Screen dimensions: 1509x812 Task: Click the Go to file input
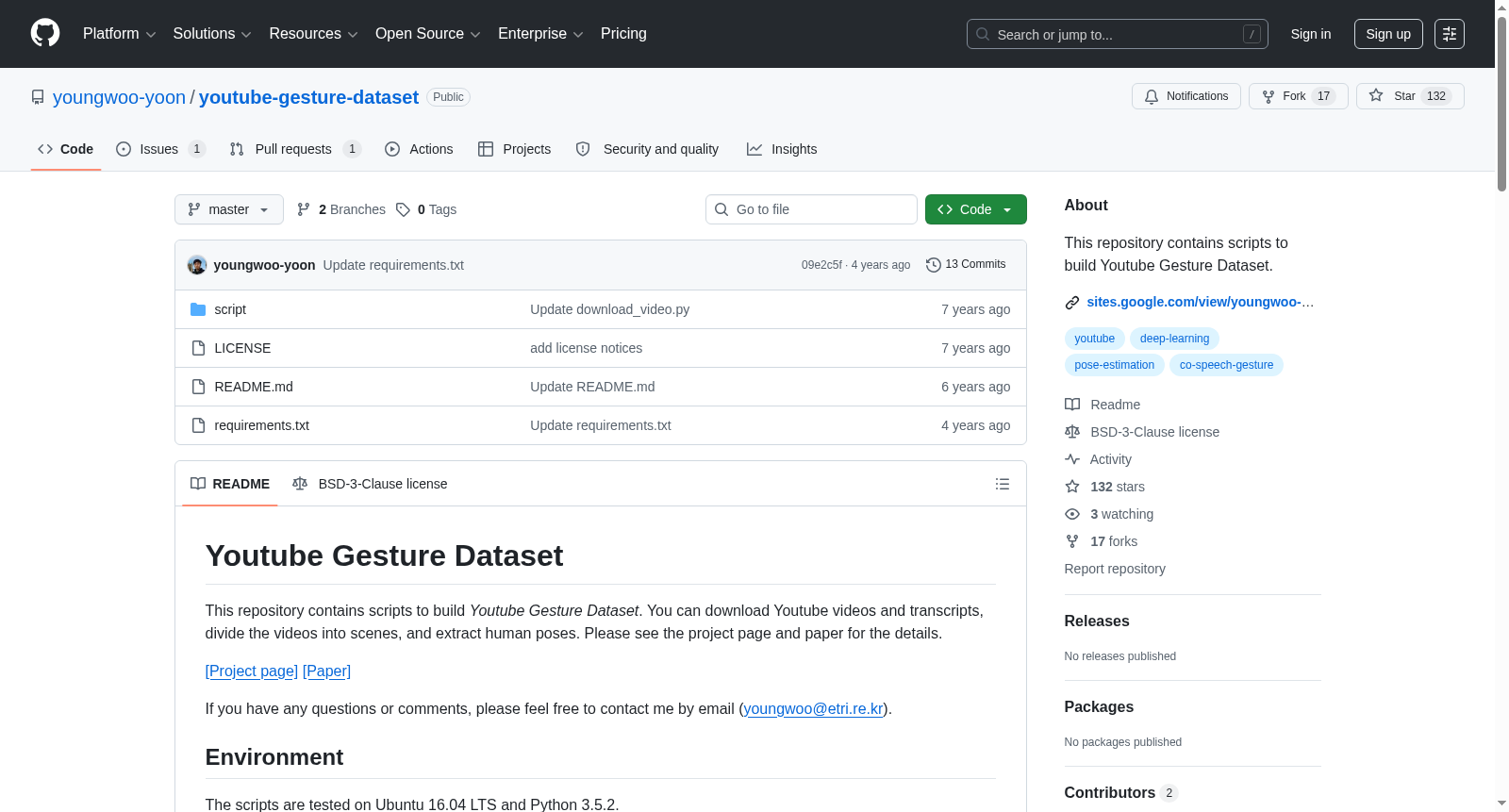(x=811, y=209)
